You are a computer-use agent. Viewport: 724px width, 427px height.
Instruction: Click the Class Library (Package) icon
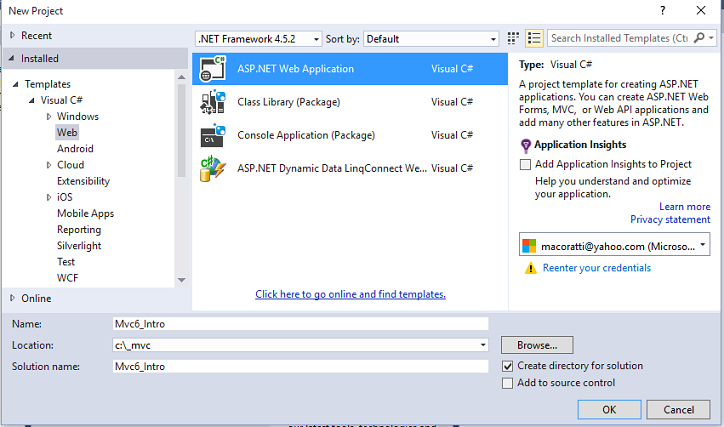213,102
